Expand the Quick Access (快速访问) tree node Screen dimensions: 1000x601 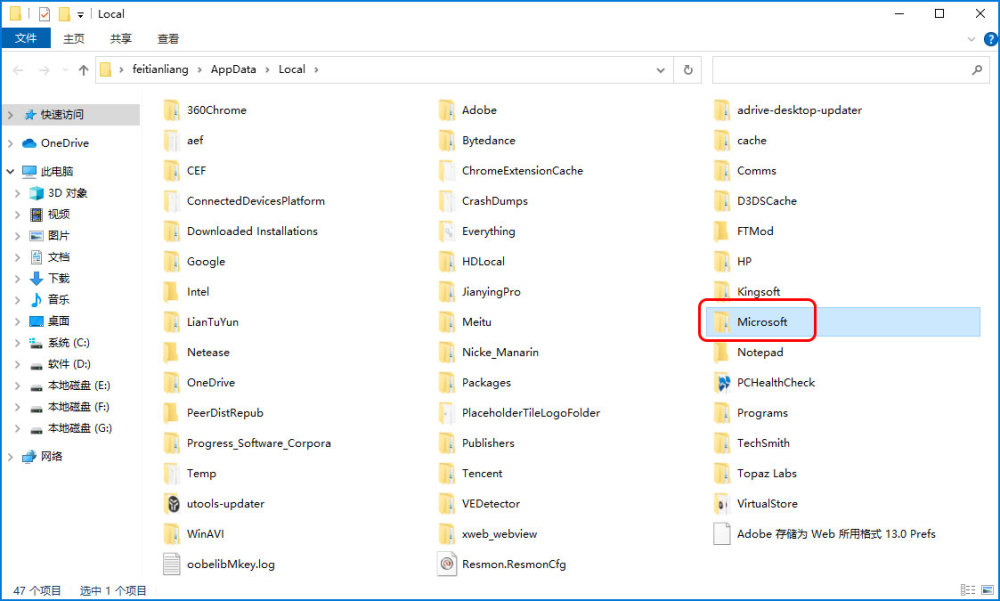pyautogui.click(x=10, y=115)
